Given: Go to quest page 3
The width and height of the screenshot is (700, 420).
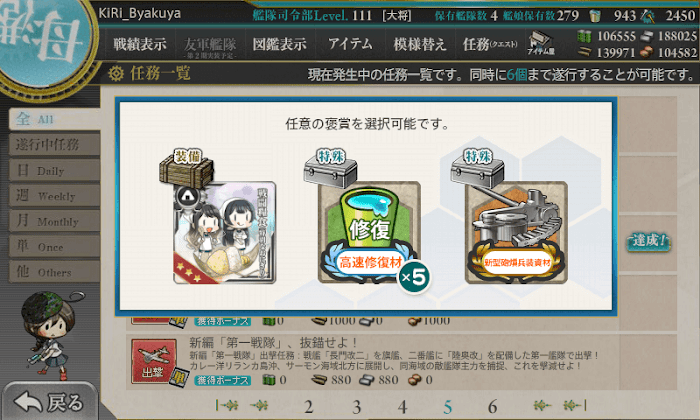Looking at the screenshot, I should (x=356, y=407).
